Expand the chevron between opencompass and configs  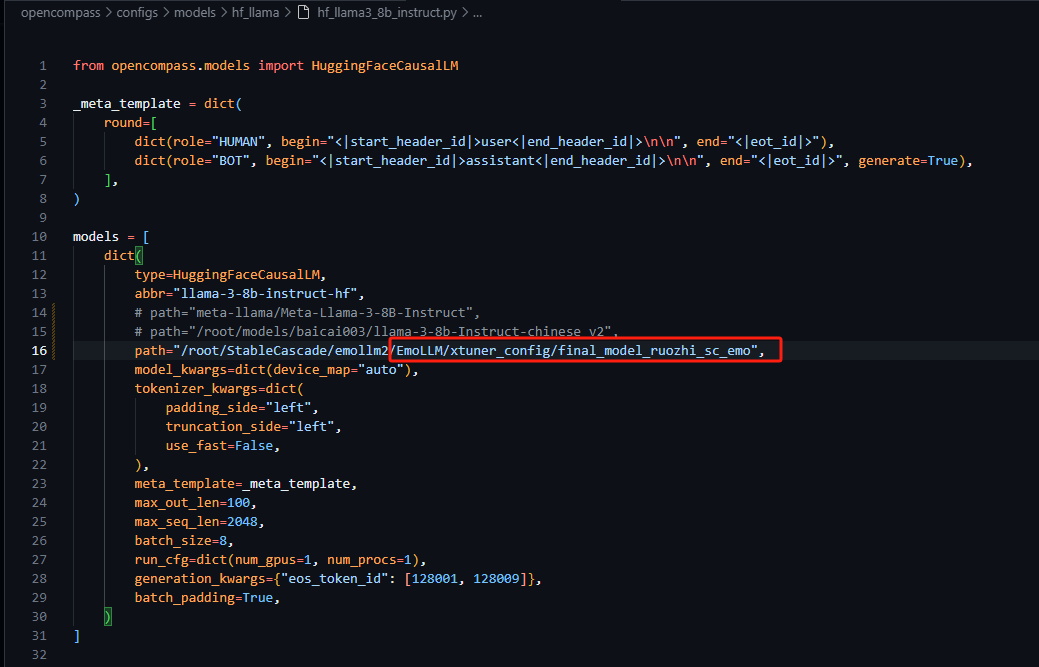(x=110, y=13)
